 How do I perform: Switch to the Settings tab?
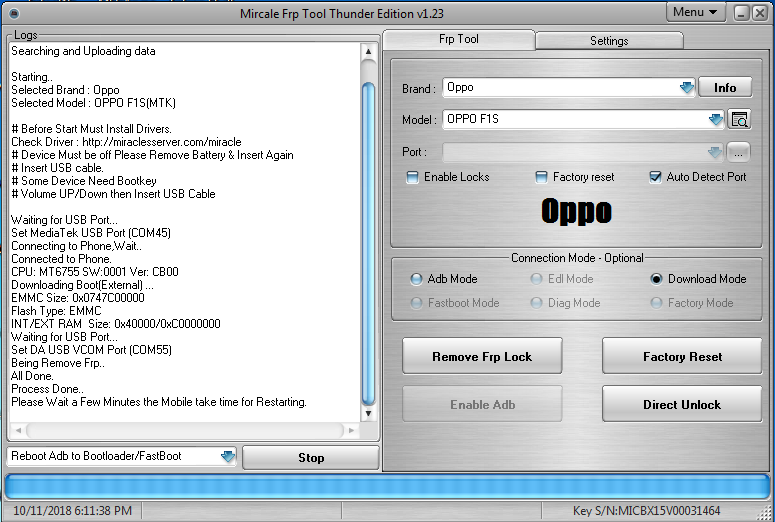pos(609,41)
